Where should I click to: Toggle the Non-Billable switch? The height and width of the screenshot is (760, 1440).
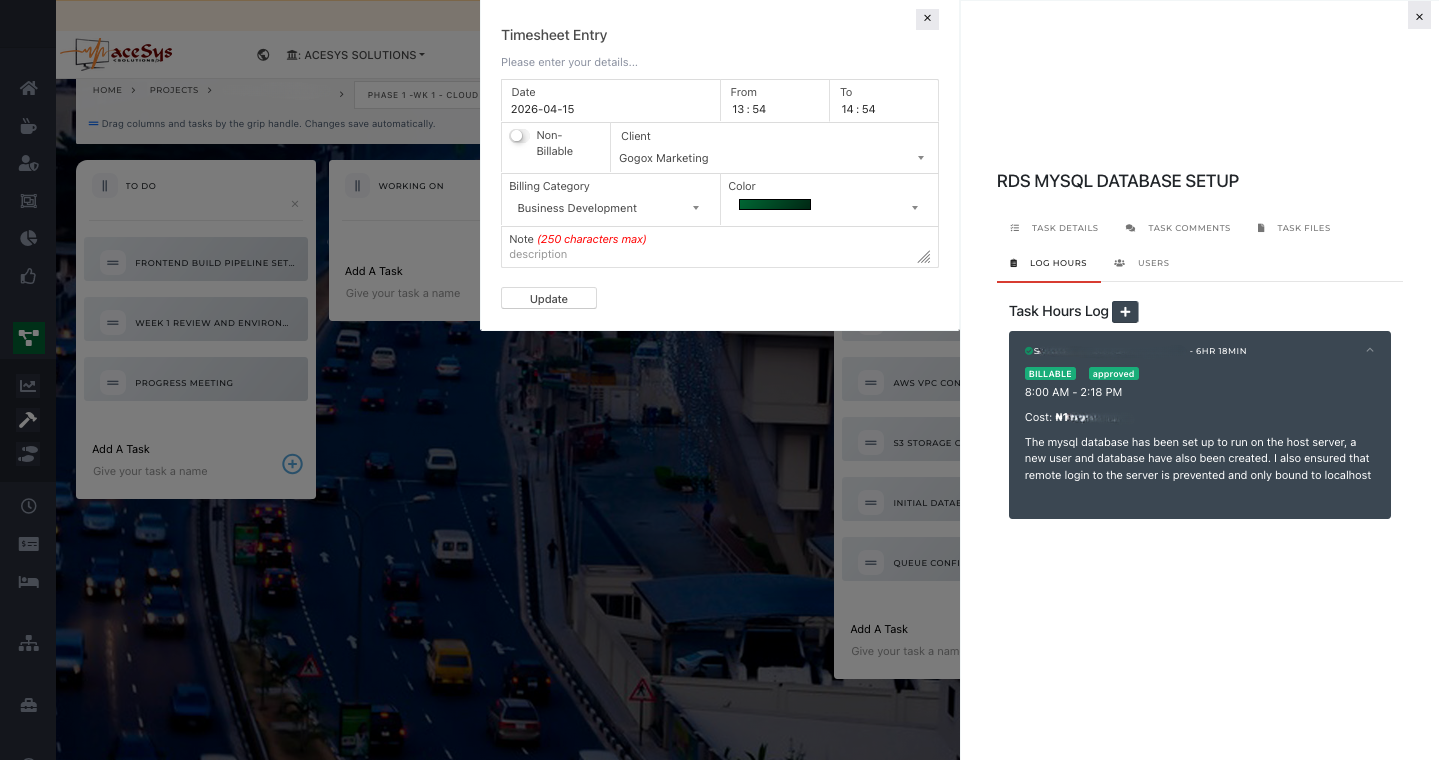pyautogui.click(x=518, y=136)
